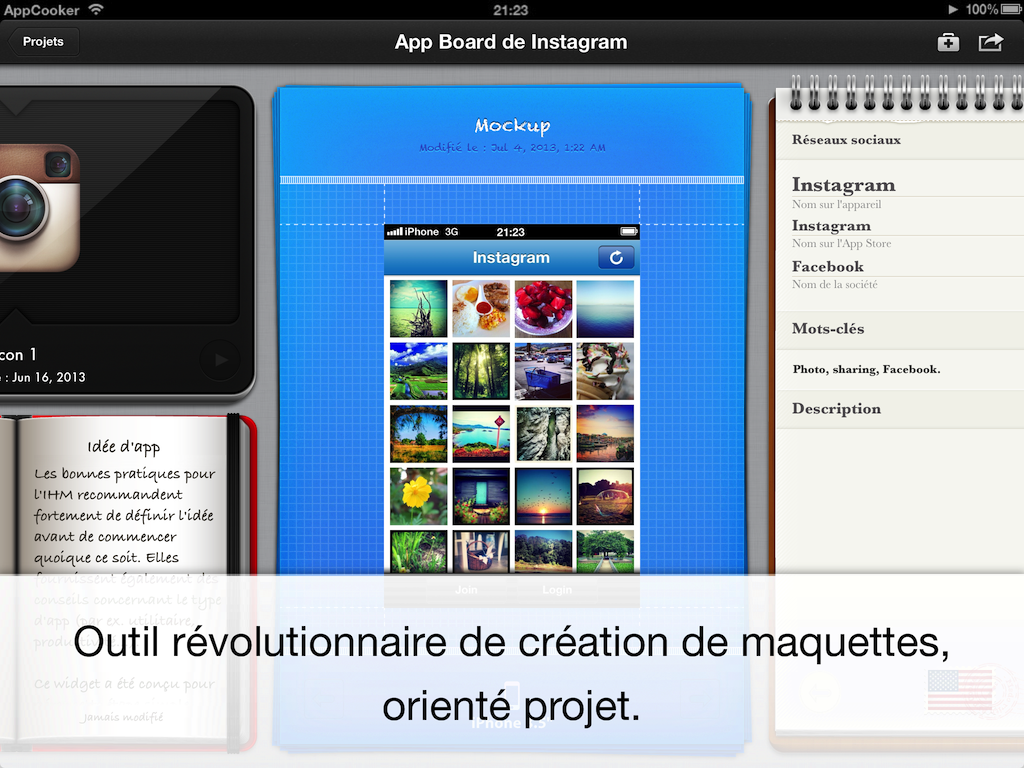Tap the "Jun 16, 2013" date on icon panel
This screenshot has height=768, width=1024.
(x=48, y=377)
